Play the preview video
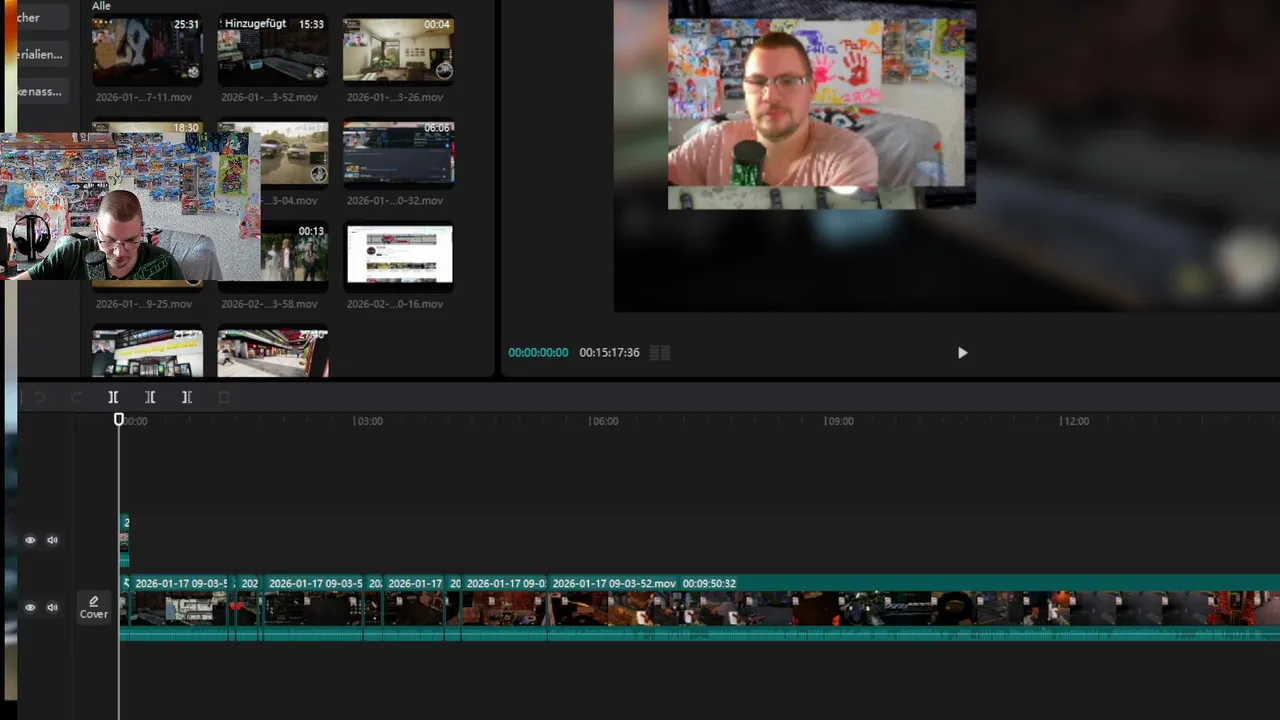The height and width of the screenshot is (720, 1280). pos(962,352)
